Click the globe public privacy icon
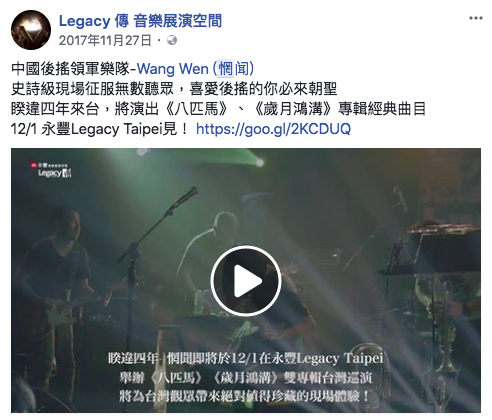This screenshot has width=492, height=420. tap(172, 41)
